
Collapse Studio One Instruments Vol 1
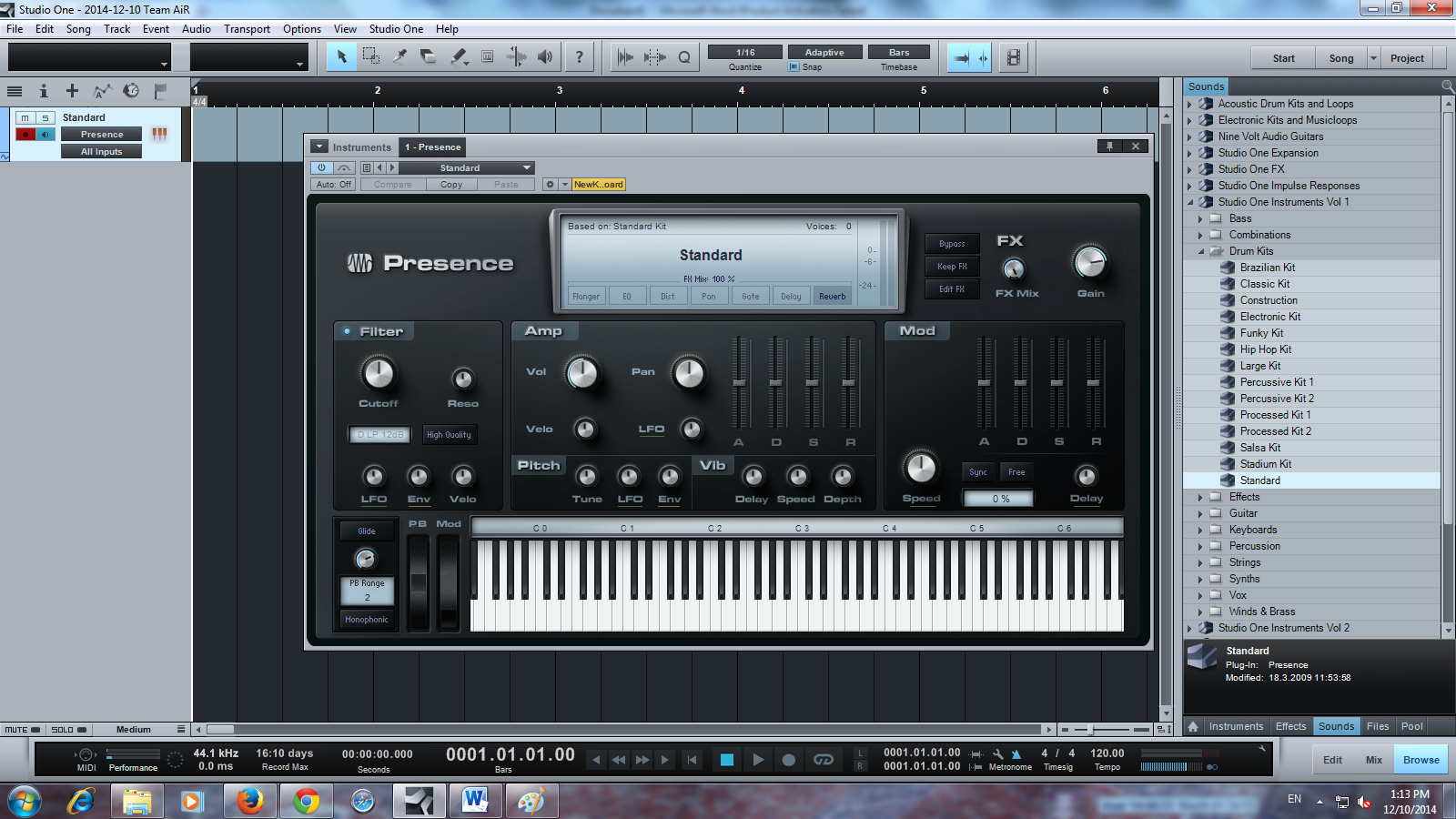pos(1190,202)
